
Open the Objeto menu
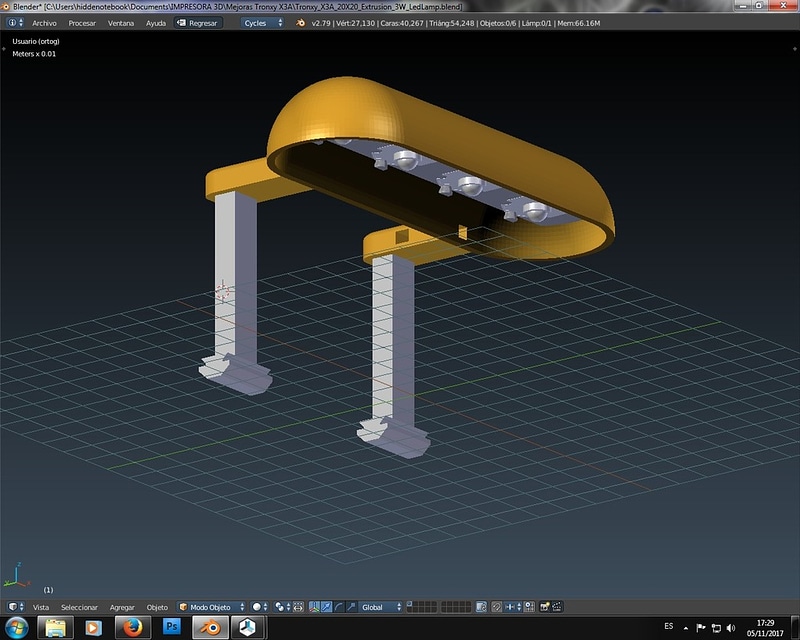pyautogui.click(x=157, y=607)
